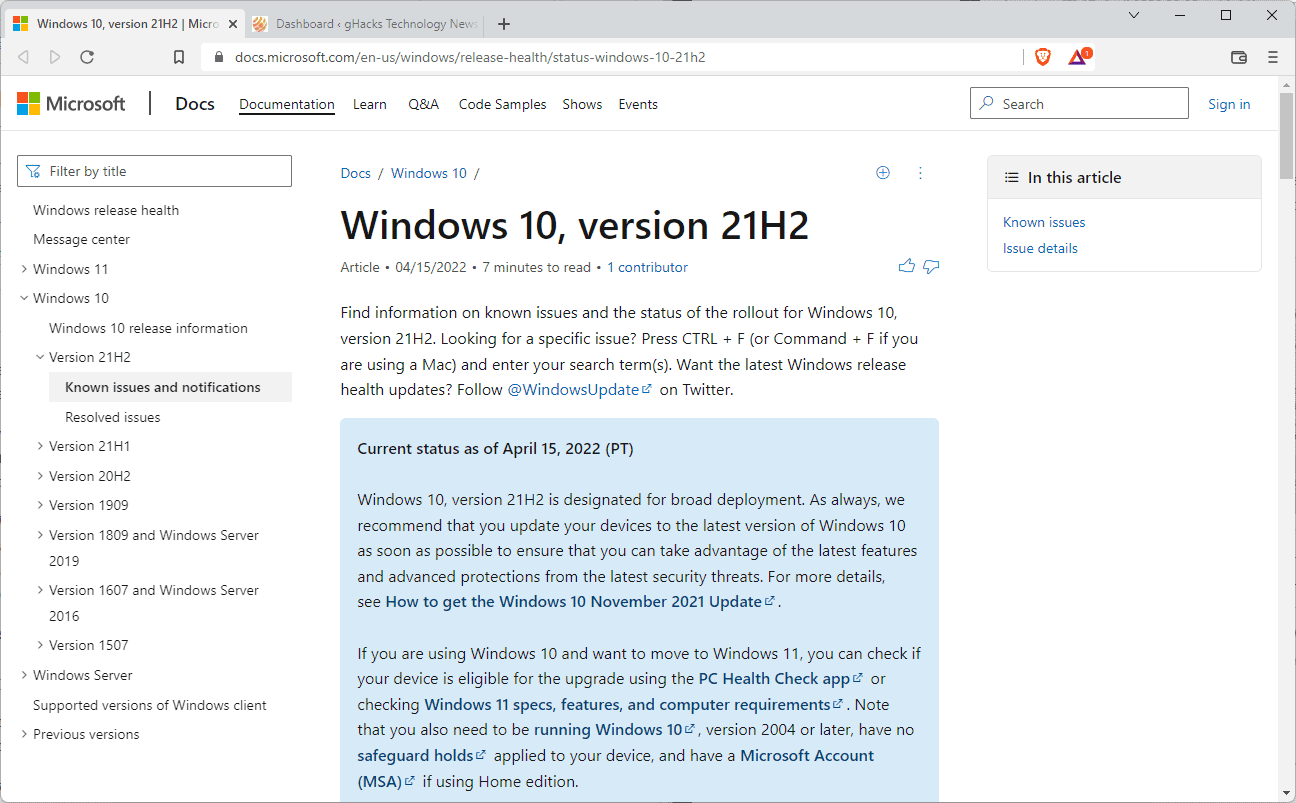Open the tab search chevron in title bar

(x=1134, y=15)
